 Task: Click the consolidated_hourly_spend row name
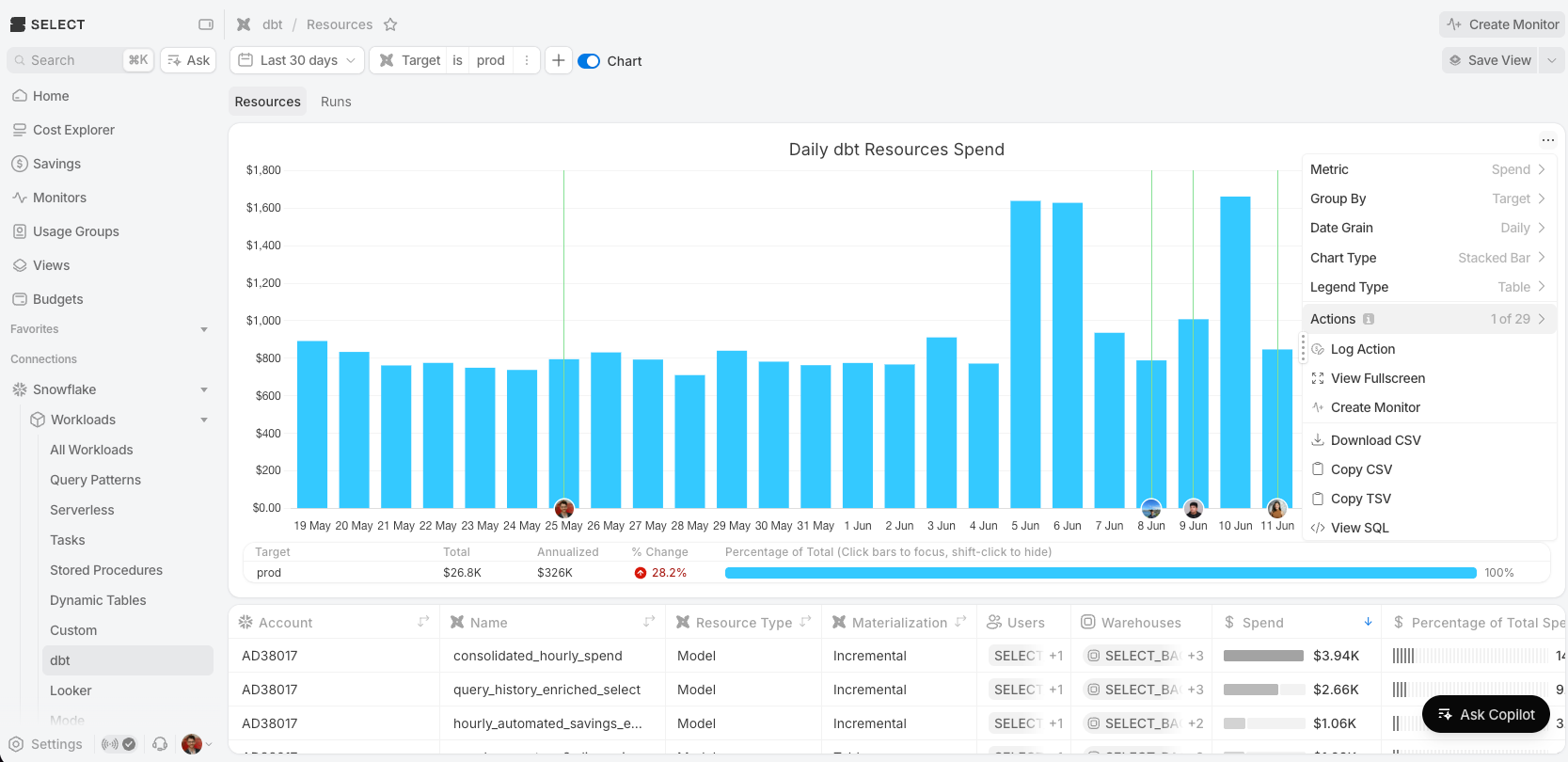pyautogui.click(x=538, y=656)
